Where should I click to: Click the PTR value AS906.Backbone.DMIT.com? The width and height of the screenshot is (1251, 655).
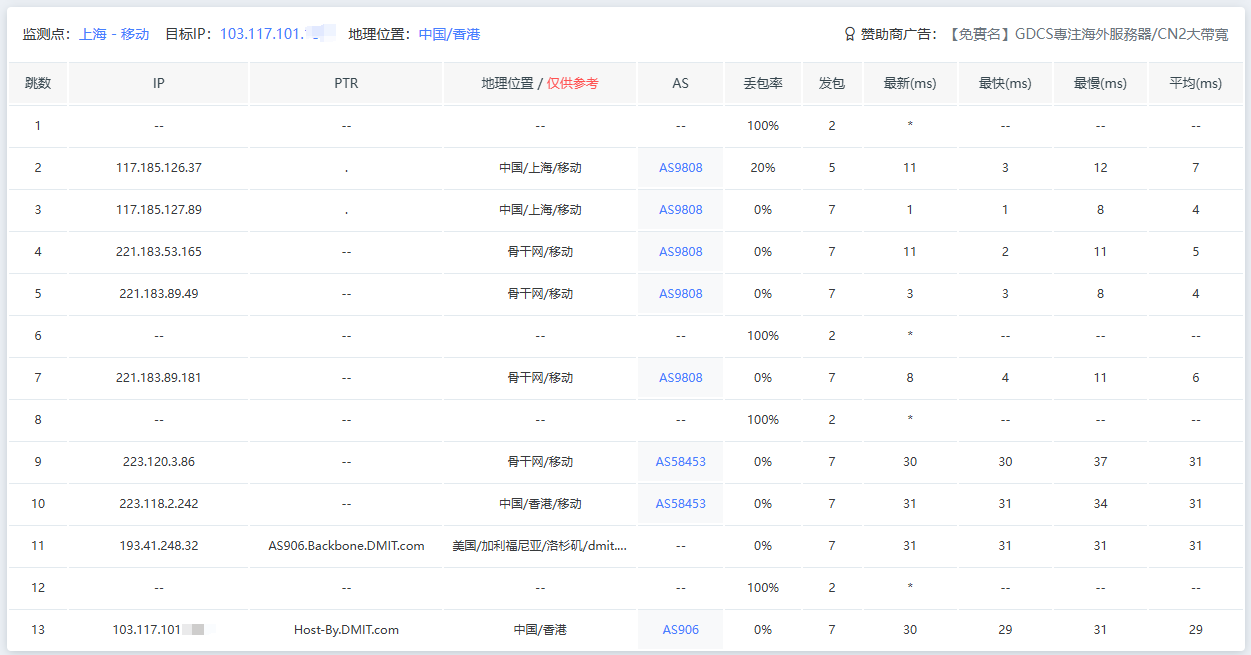tap(346, 546)
